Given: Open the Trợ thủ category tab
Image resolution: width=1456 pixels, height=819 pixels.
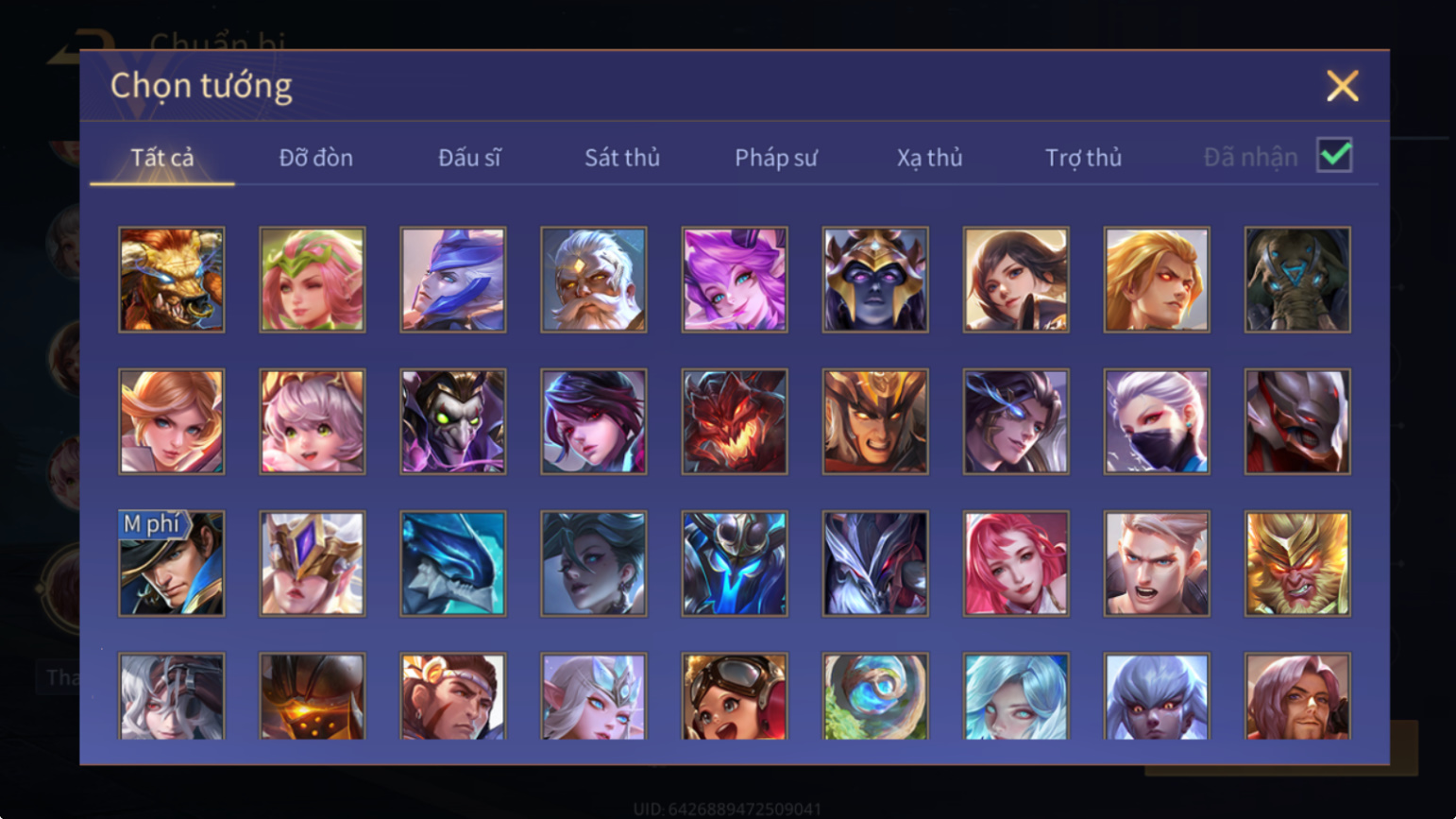Looking at the screenshot, I should (x=1083, y=158).
